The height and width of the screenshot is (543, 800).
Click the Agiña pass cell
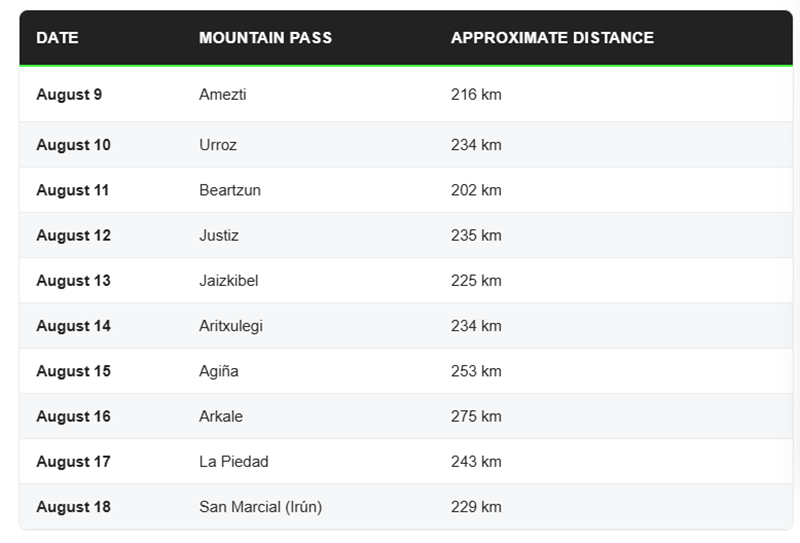(x=218, y=371)
